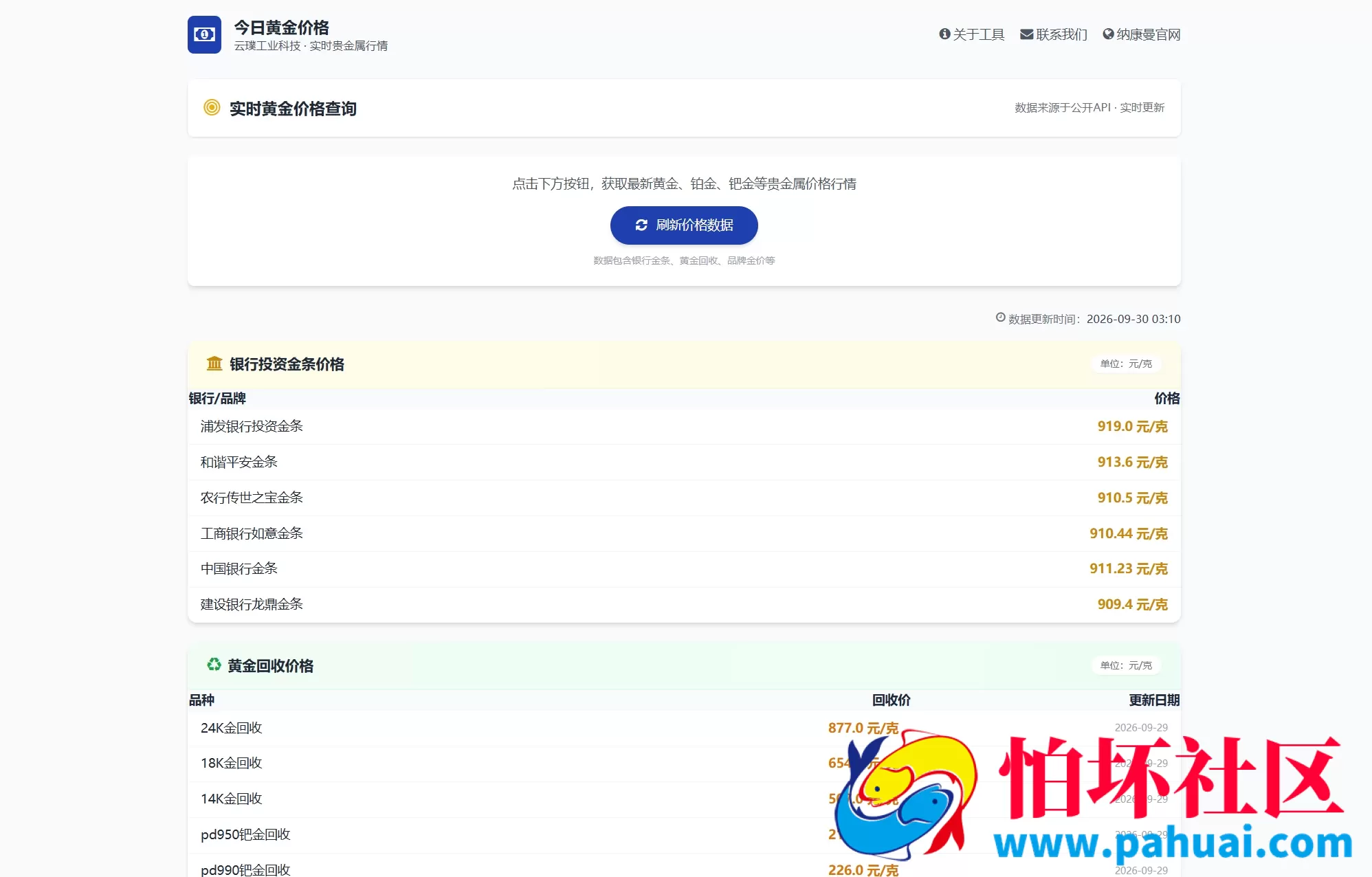Click the 913.6 元/克 price

[1132, 463]
